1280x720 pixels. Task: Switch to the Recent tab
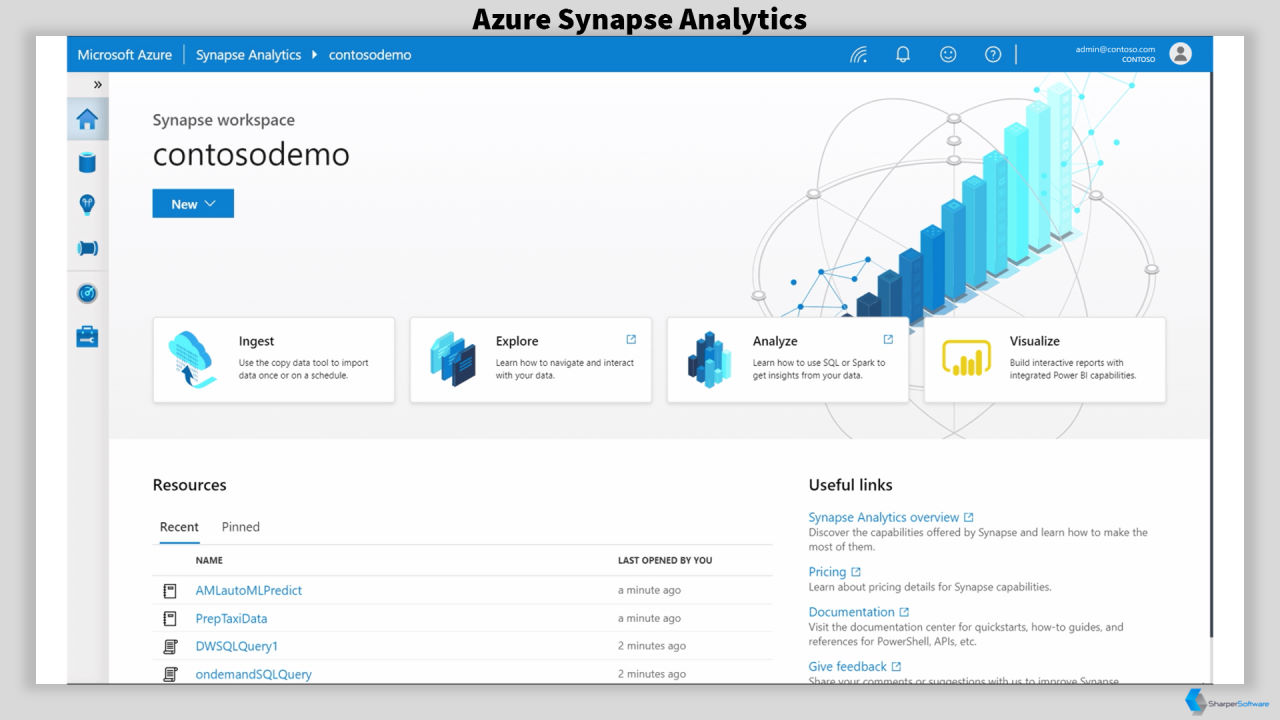(x=179, y=527)
